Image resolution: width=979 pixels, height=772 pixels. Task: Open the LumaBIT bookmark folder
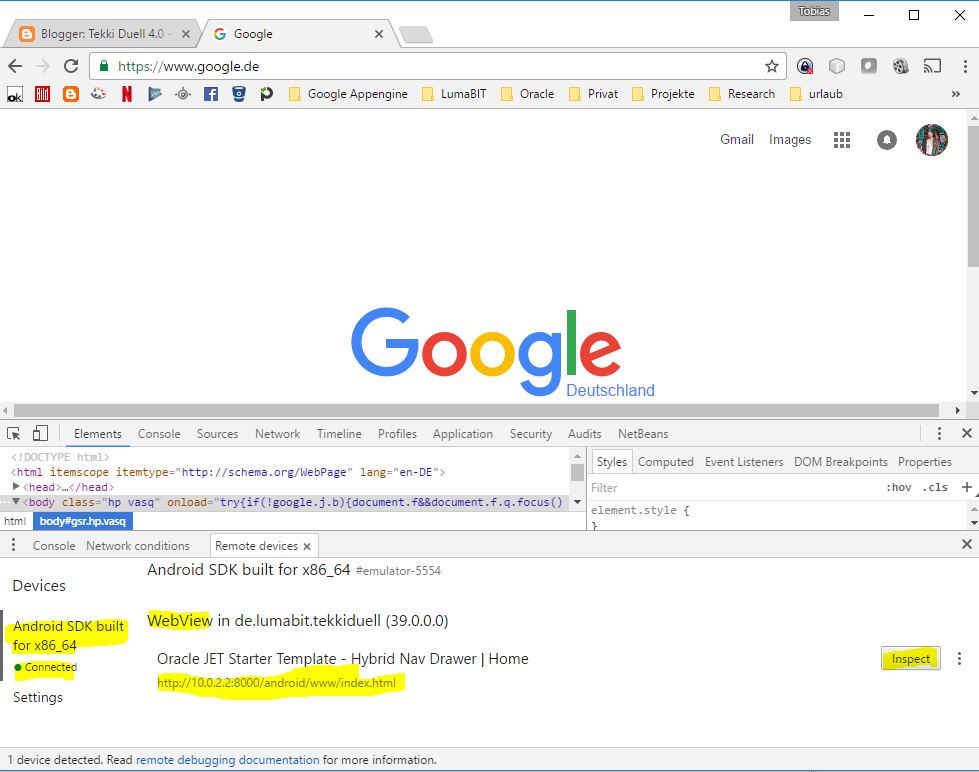(x=454, y=94)
